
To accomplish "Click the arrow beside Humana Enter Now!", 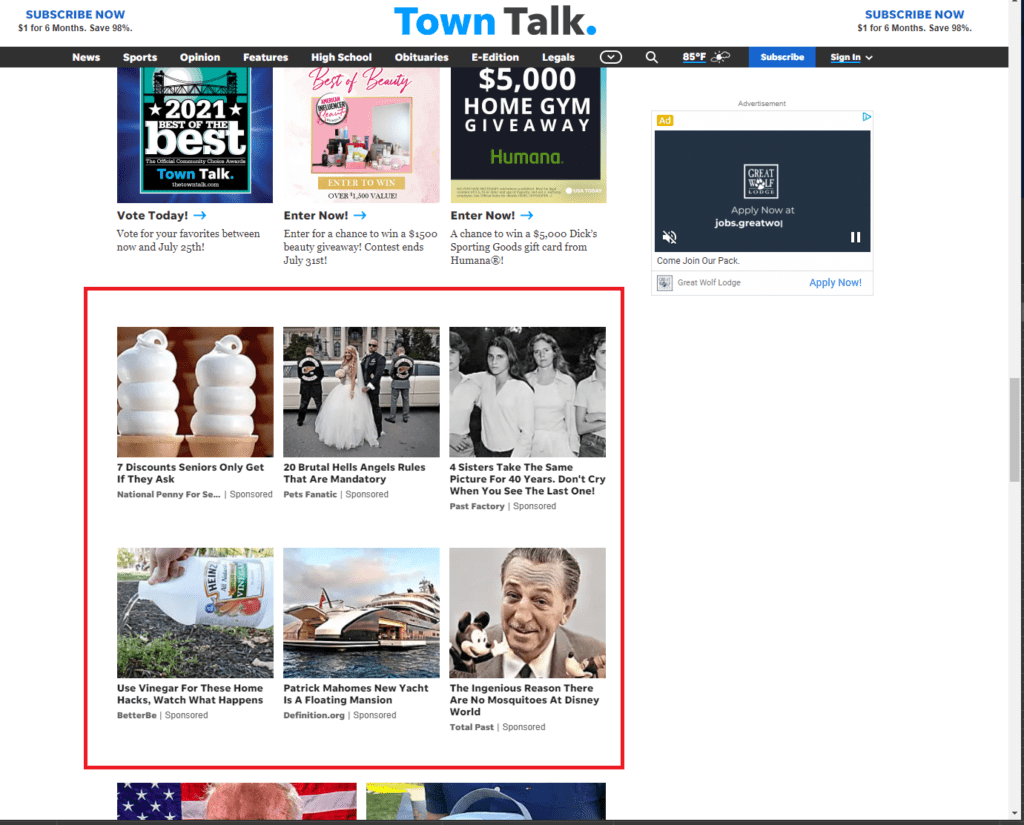I will tap(527, 215).
